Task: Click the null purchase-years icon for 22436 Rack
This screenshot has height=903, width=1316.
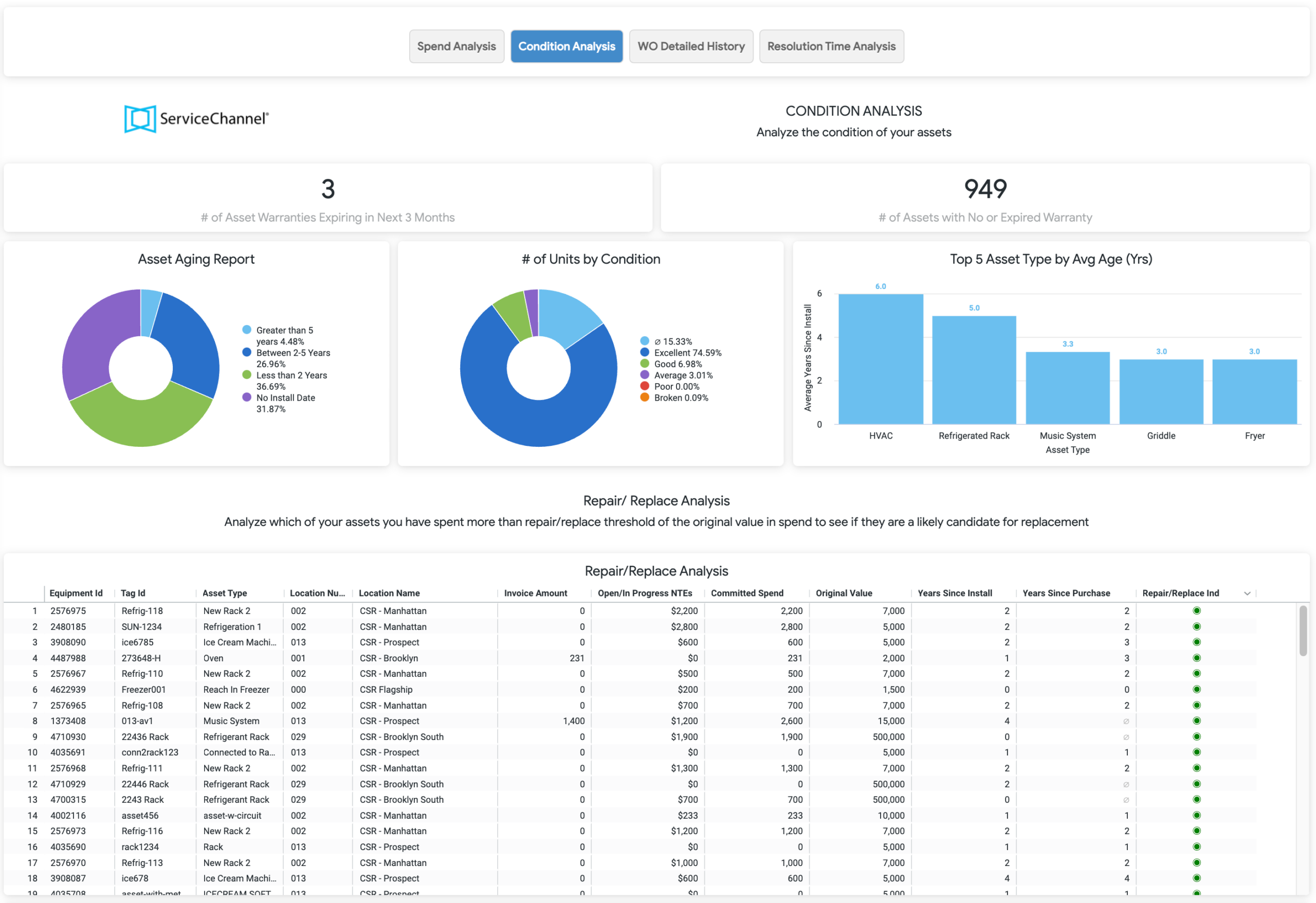Action: point(1126,737)
